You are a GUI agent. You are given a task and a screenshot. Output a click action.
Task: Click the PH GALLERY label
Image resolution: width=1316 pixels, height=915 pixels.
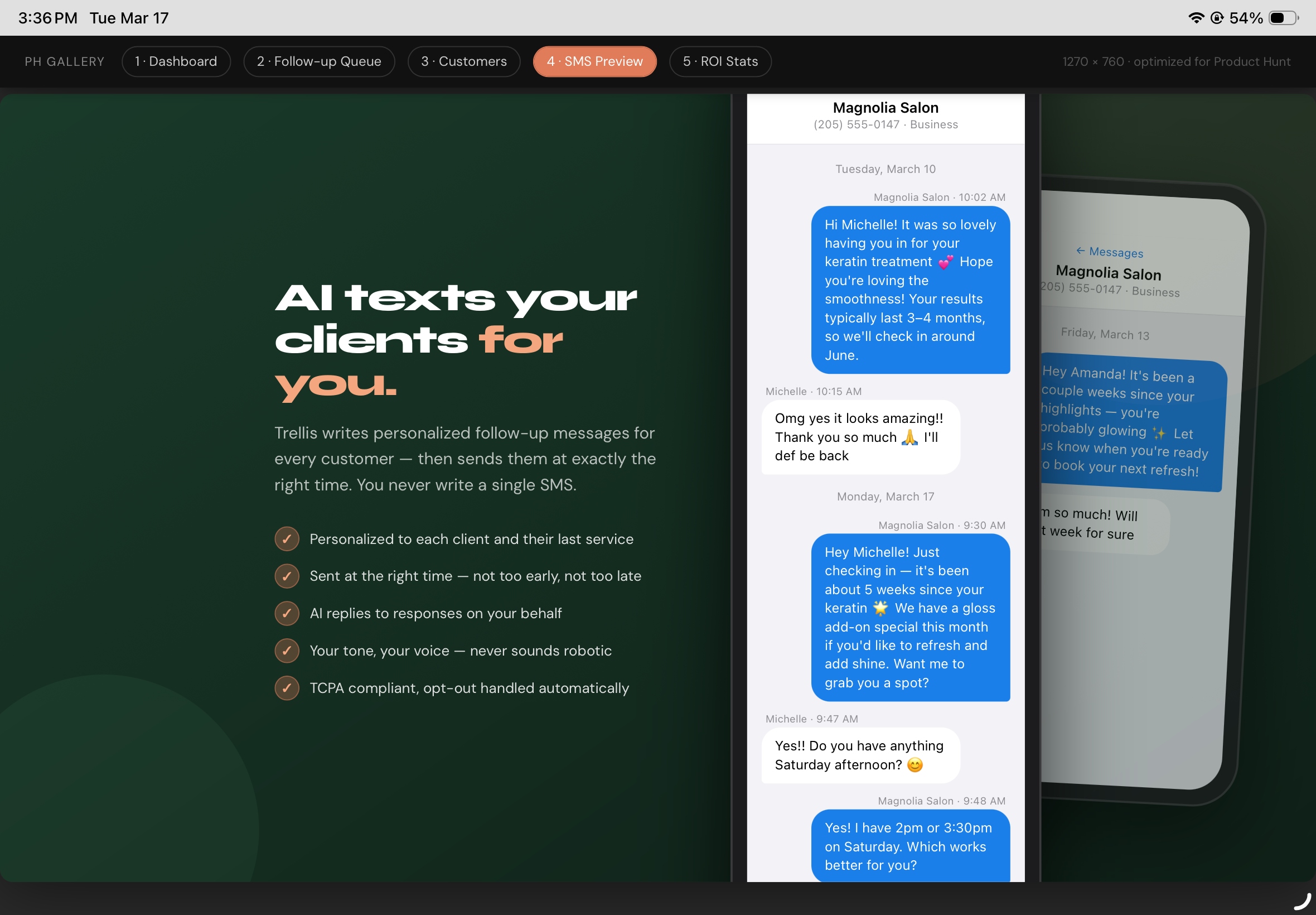(x=64, y=61)
